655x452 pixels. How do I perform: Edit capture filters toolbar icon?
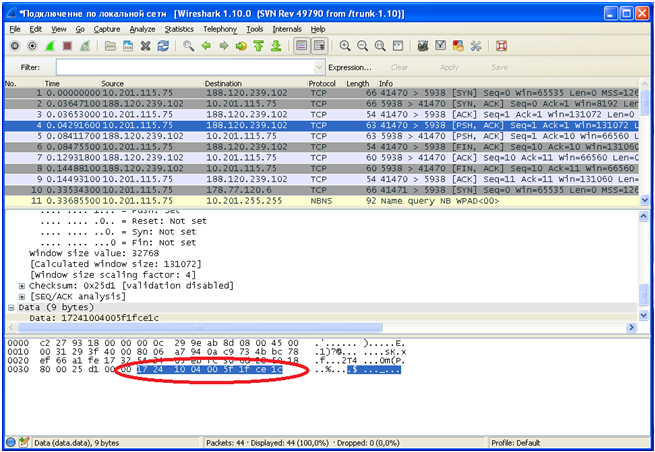(423, 46)
